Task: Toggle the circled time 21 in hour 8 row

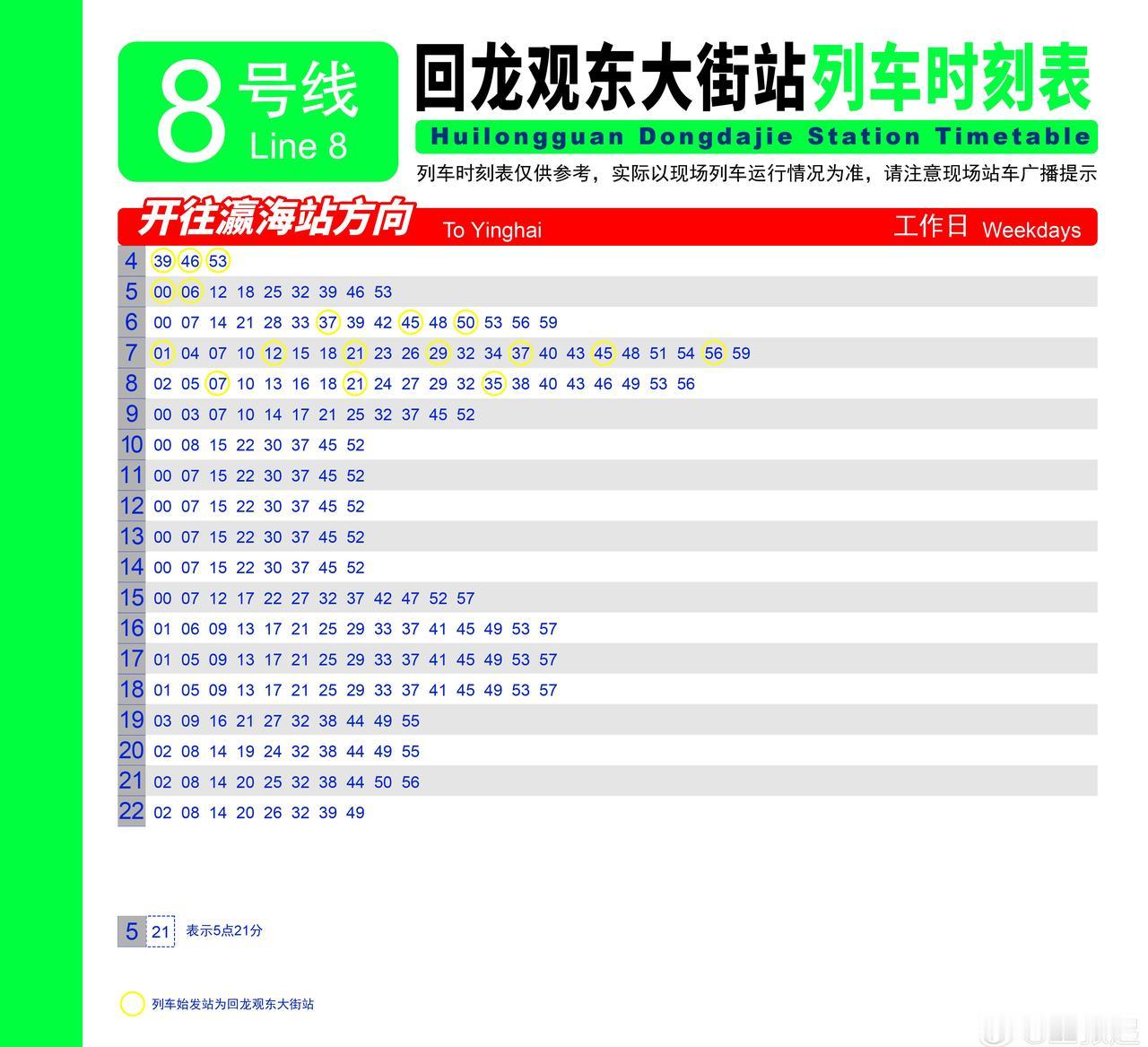Action: tap(355, 383)
